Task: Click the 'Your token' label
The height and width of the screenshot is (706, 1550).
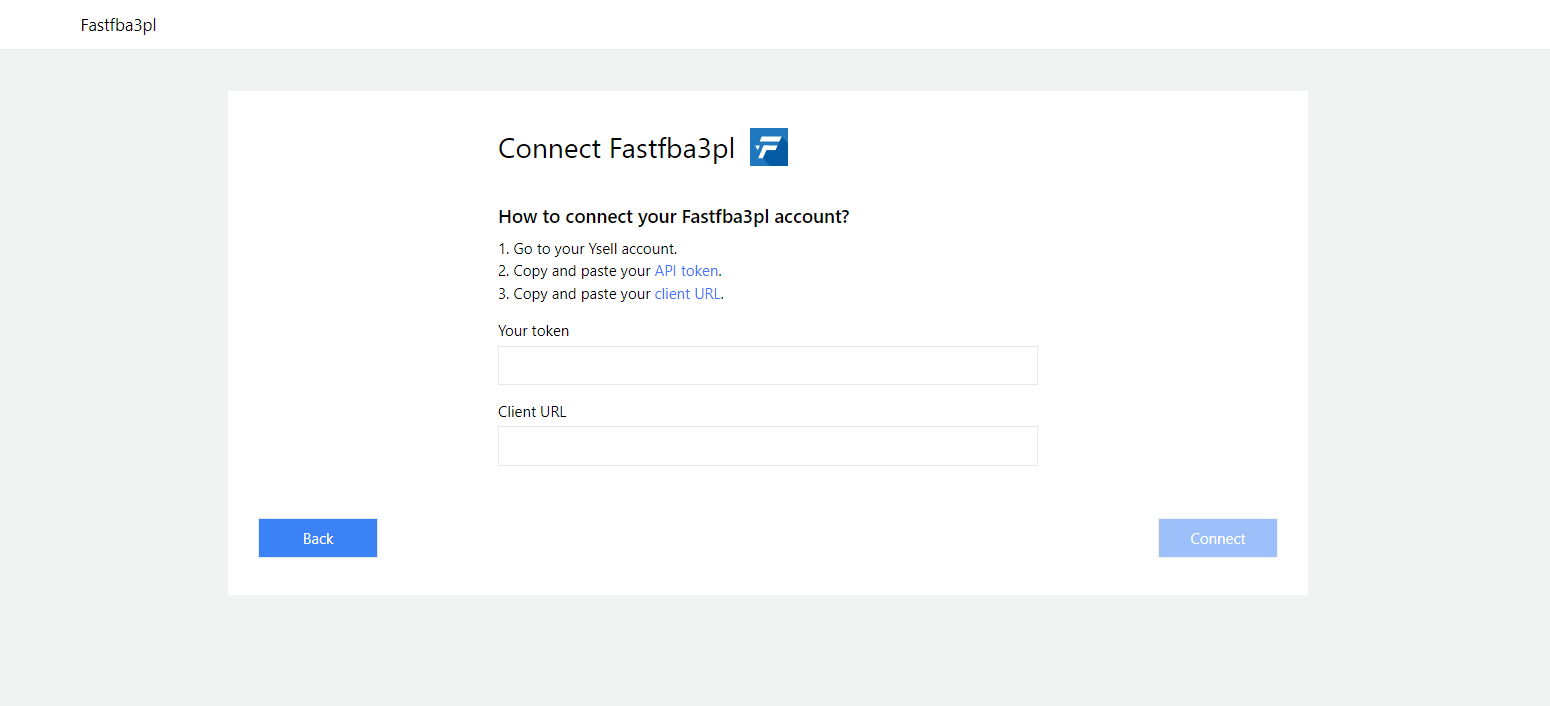Action: (x=533, y=331)
